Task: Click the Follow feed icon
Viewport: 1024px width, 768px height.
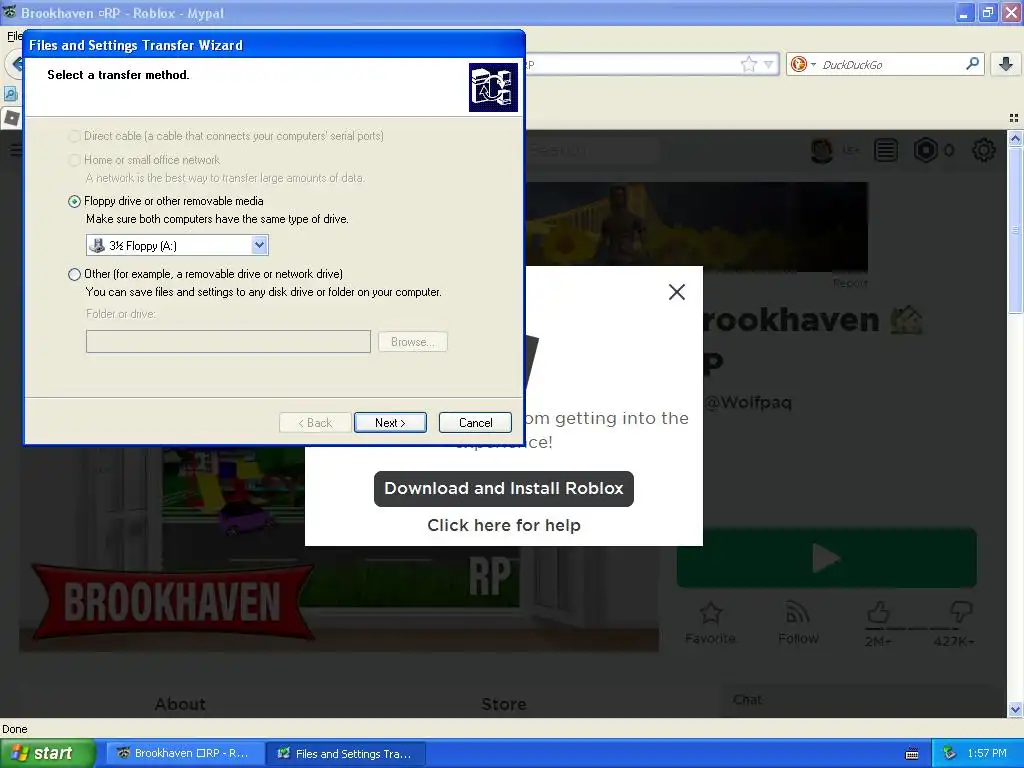Action: [798, 613]
